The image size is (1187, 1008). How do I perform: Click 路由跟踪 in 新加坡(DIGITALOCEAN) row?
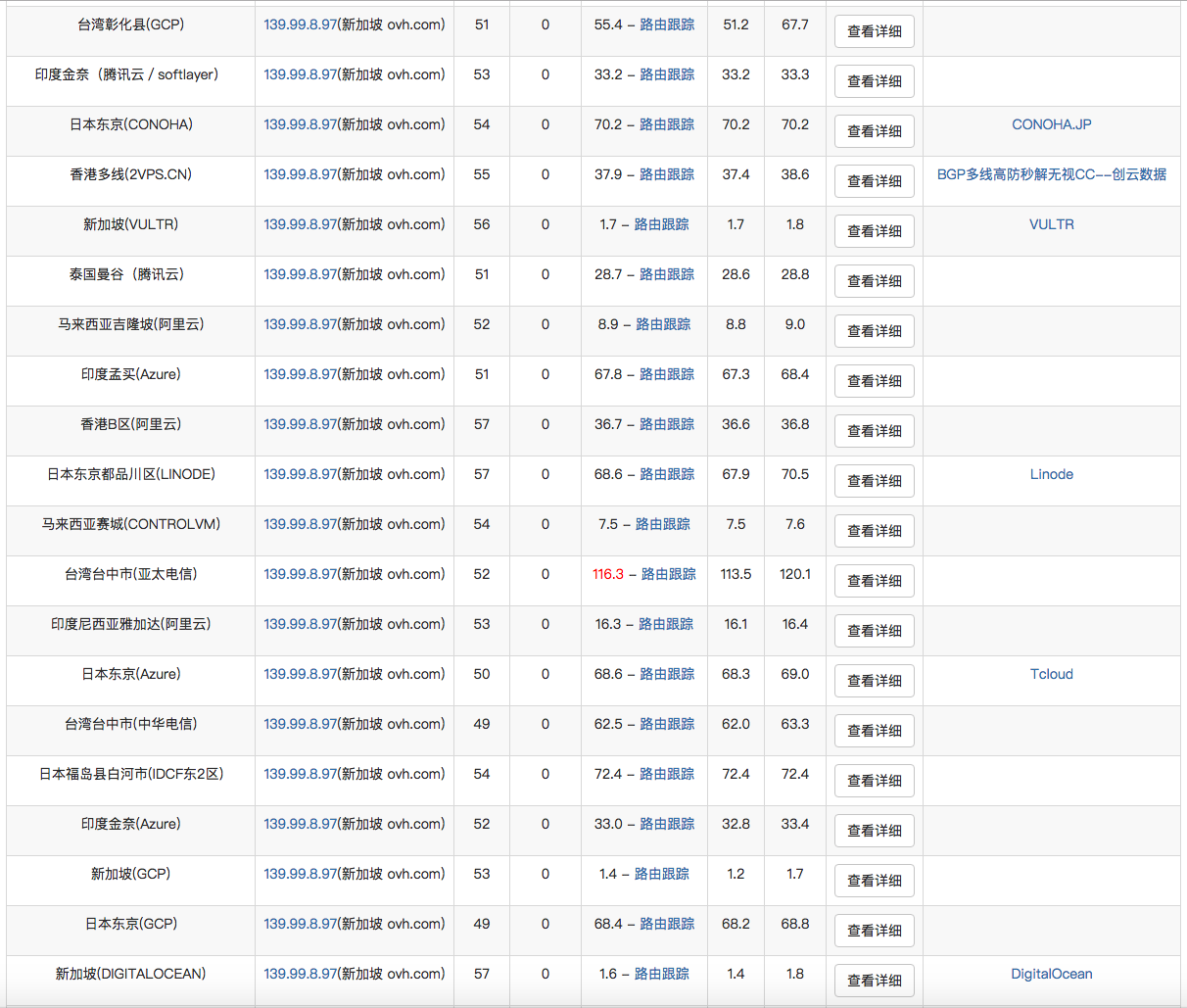[x=661, y=974]
